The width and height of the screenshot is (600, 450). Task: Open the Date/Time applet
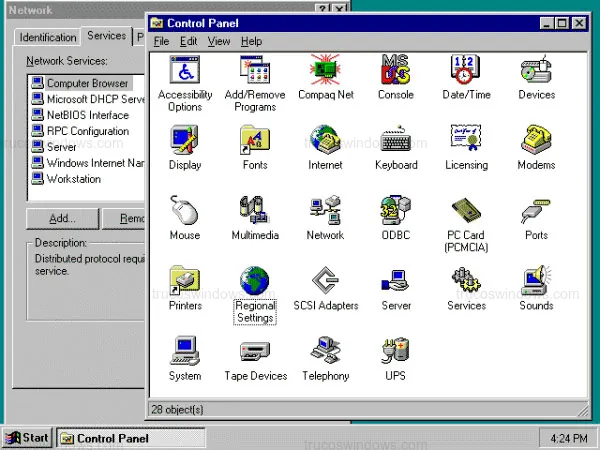point(466,71)
